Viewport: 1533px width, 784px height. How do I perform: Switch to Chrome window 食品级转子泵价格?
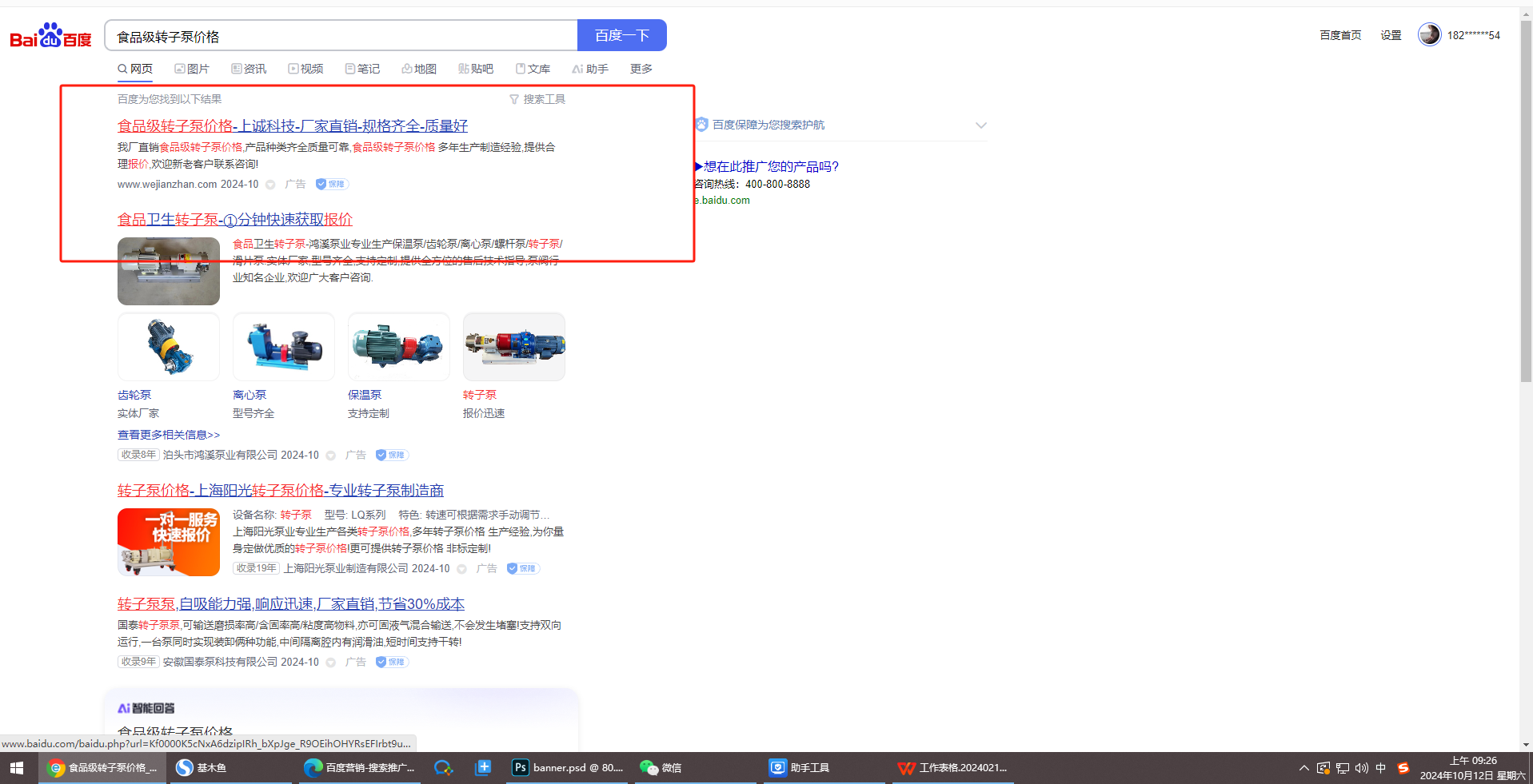click(101, 768)
